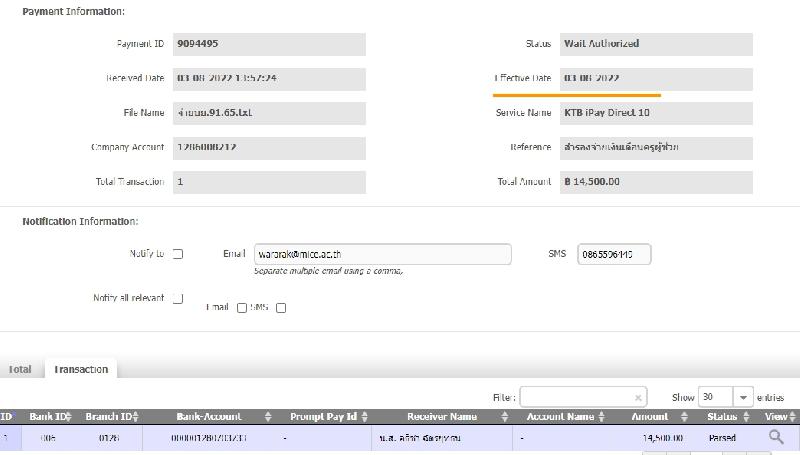Sort by Prompt Pay Id column arrows

click(365, 417)
